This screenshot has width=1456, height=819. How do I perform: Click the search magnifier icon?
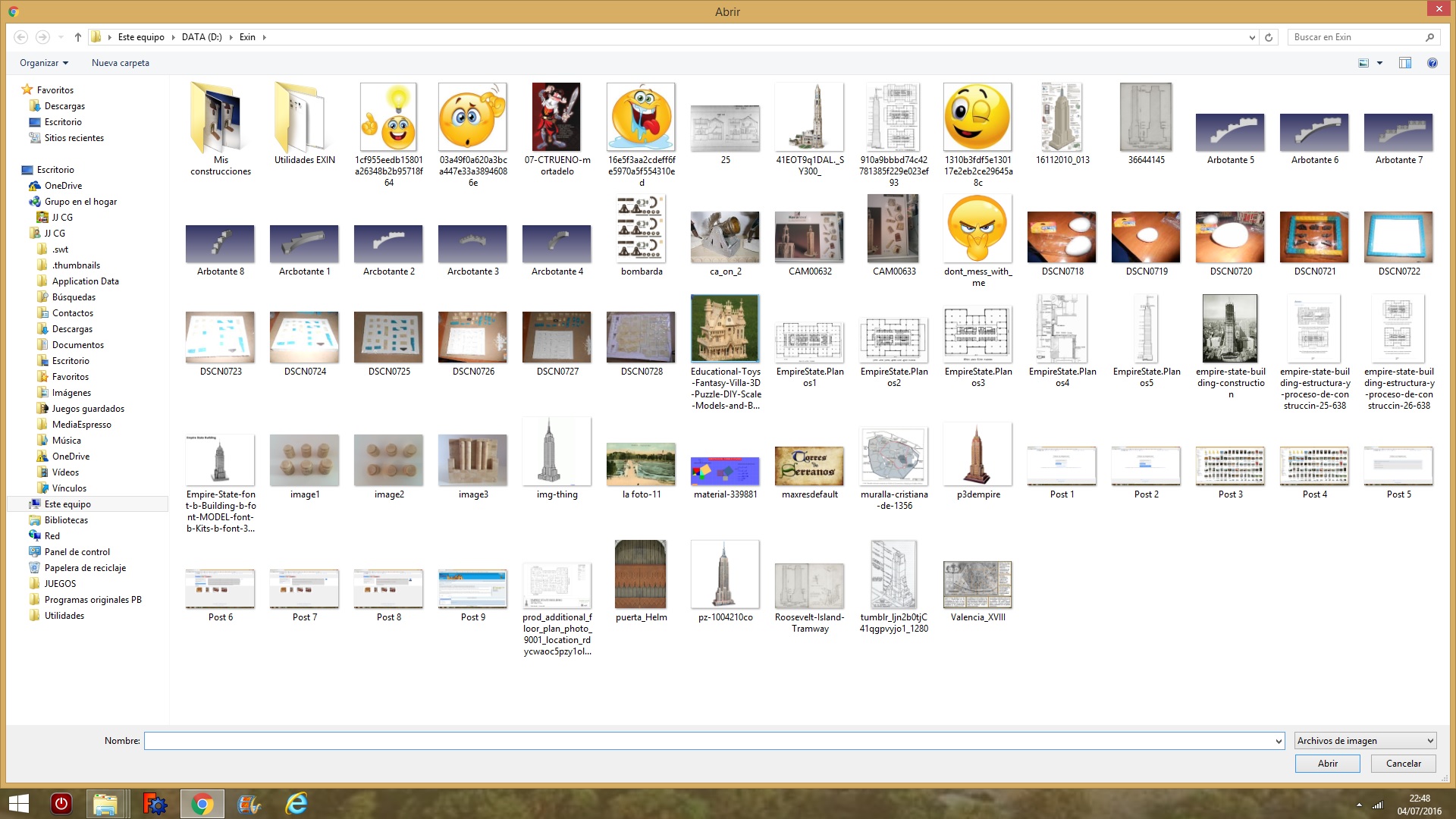[1429, 37]
